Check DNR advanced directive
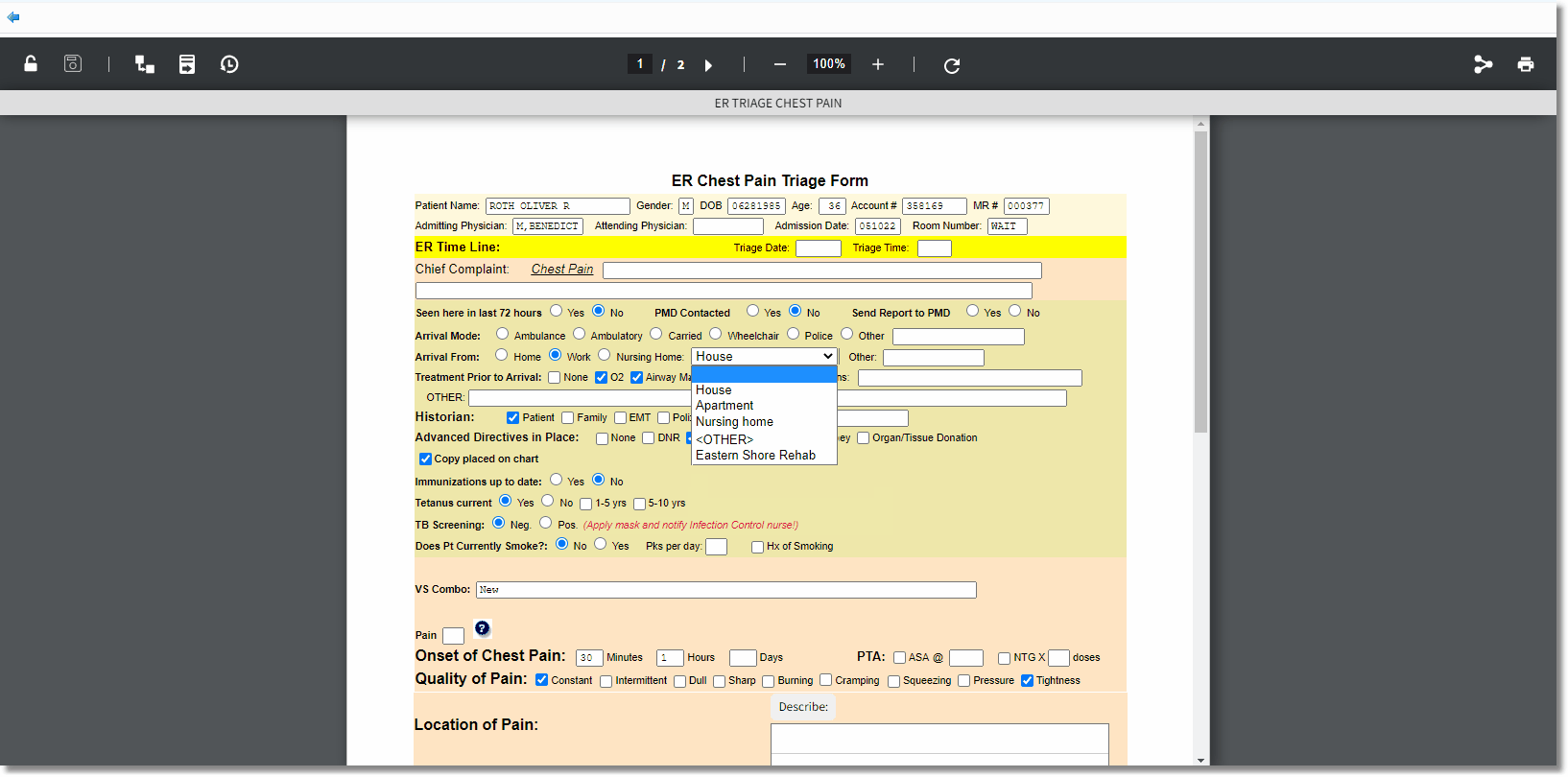This screenshot has width=1568, height=777. point(649,438)
